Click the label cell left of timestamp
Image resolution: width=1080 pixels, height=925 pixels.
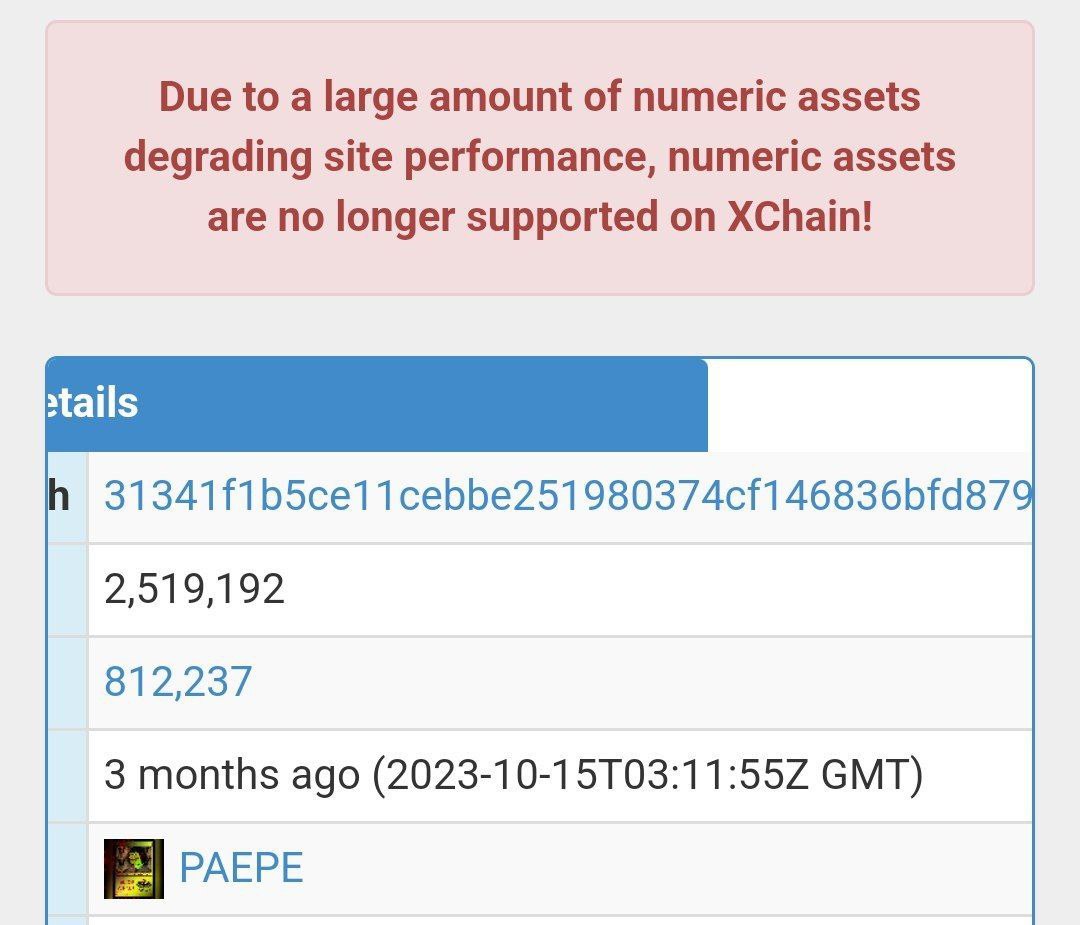coord(68,776)
